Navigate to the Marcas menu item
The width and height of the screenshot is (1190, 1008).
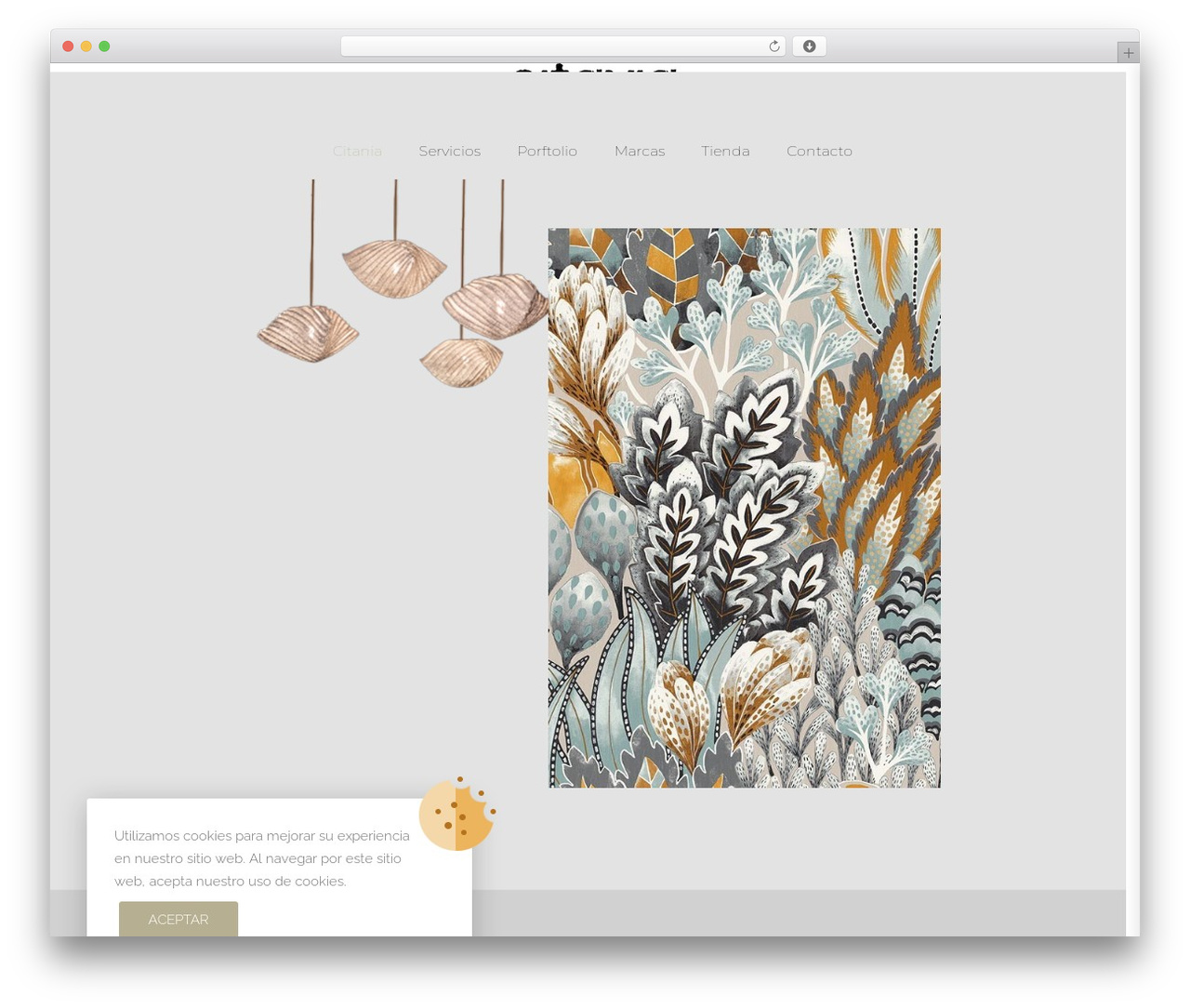640,151
